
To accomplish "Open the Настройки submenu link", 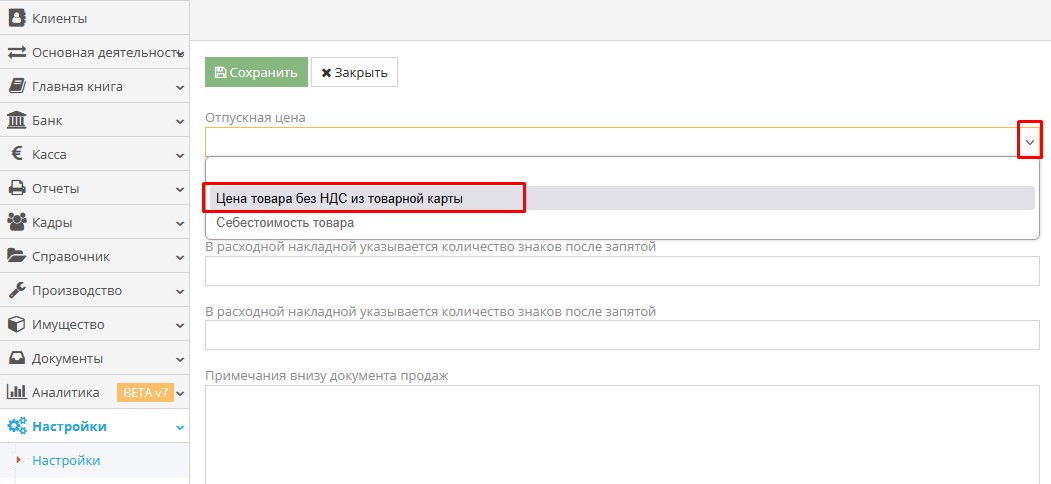I will coord(66,461).
